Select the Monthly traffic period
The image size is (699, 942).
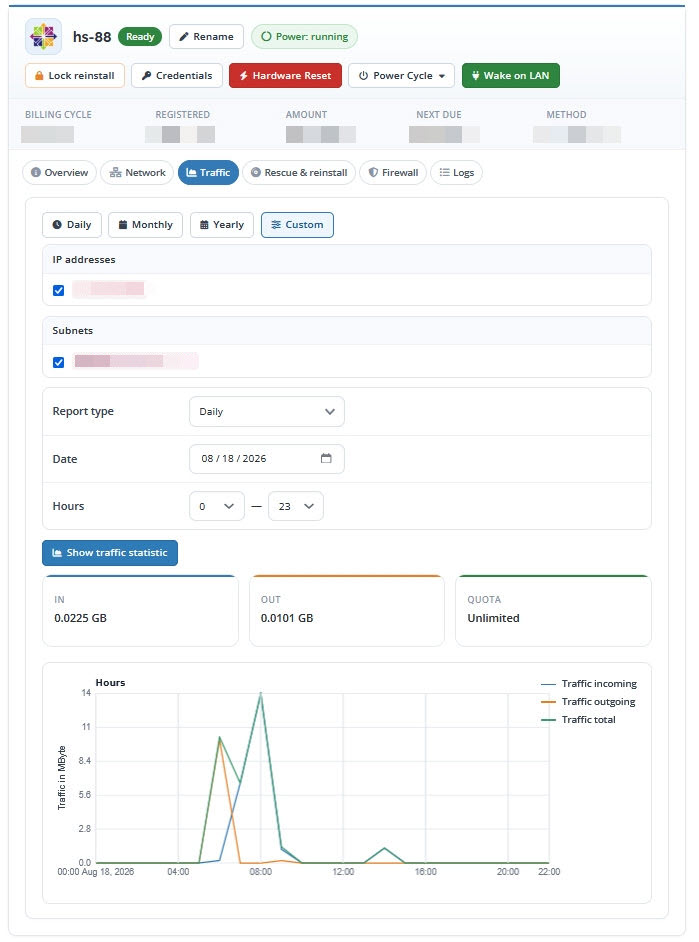145,225
